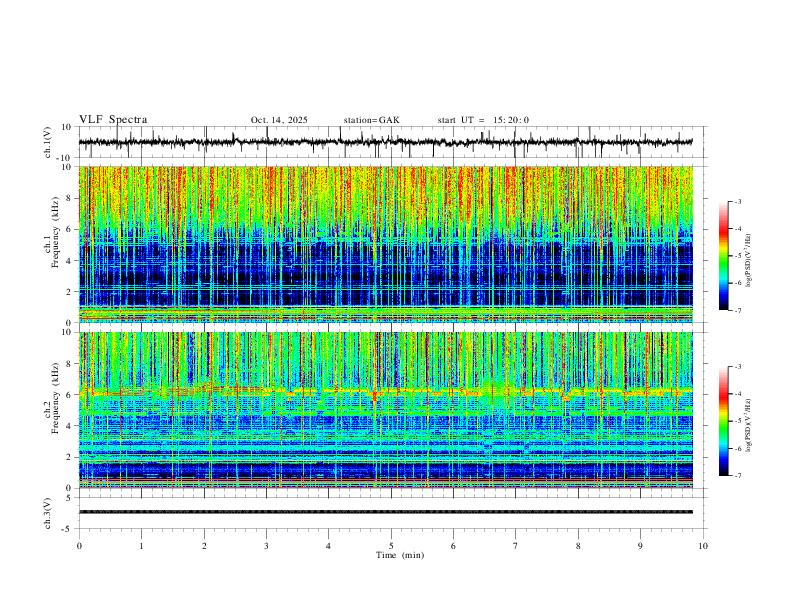Click the ch.1 "Frequency (kHz)" axis title
Screen dimensions: 792x612
55,233
